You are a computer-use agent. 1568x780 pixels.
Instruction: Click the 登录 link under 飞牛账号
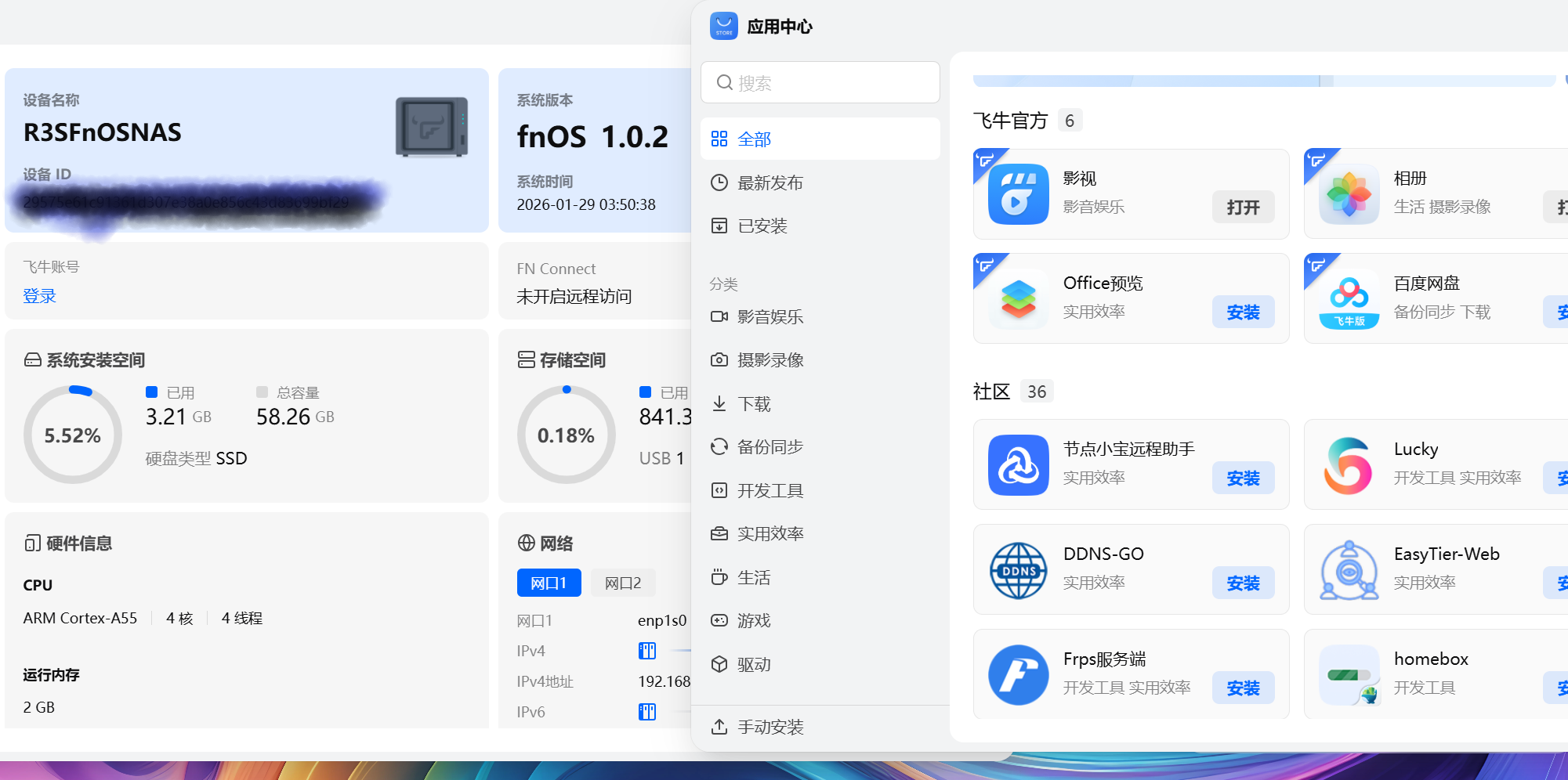(39, 296)
